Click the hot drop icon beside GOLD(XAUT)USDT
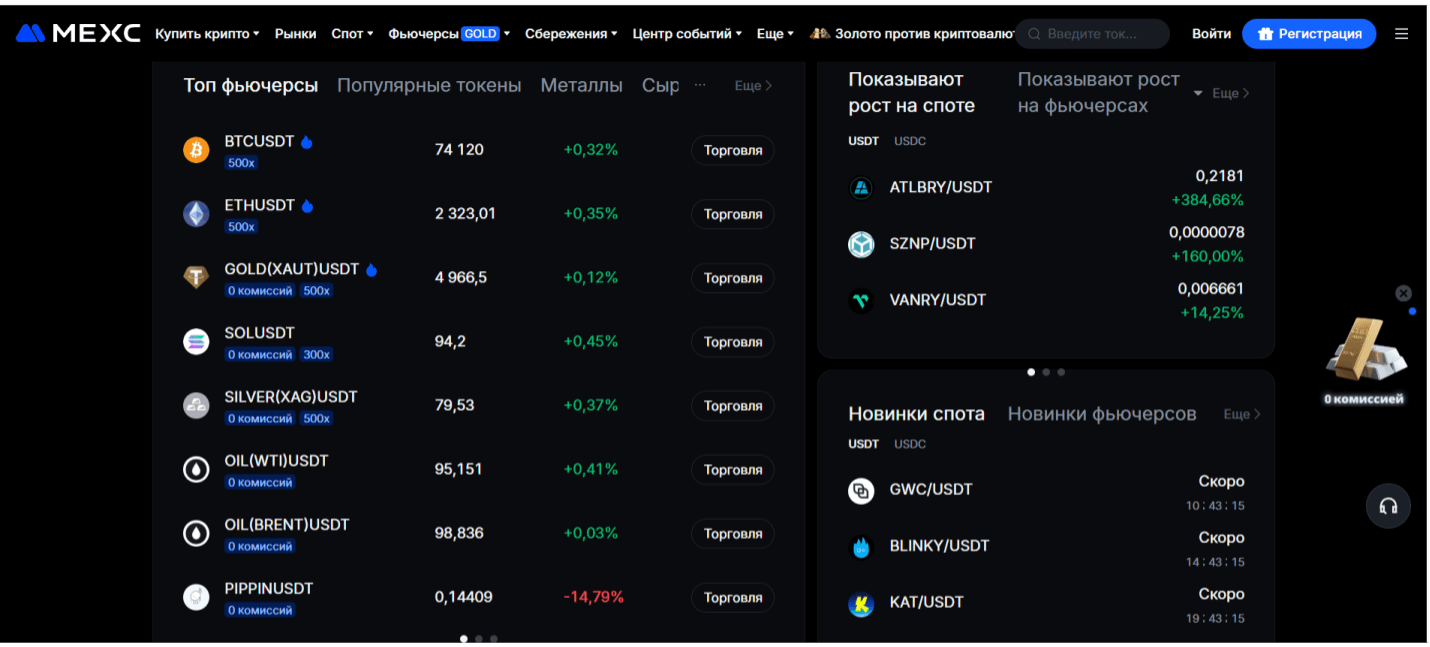1430x647 pixels. click(x=371, y=270)
